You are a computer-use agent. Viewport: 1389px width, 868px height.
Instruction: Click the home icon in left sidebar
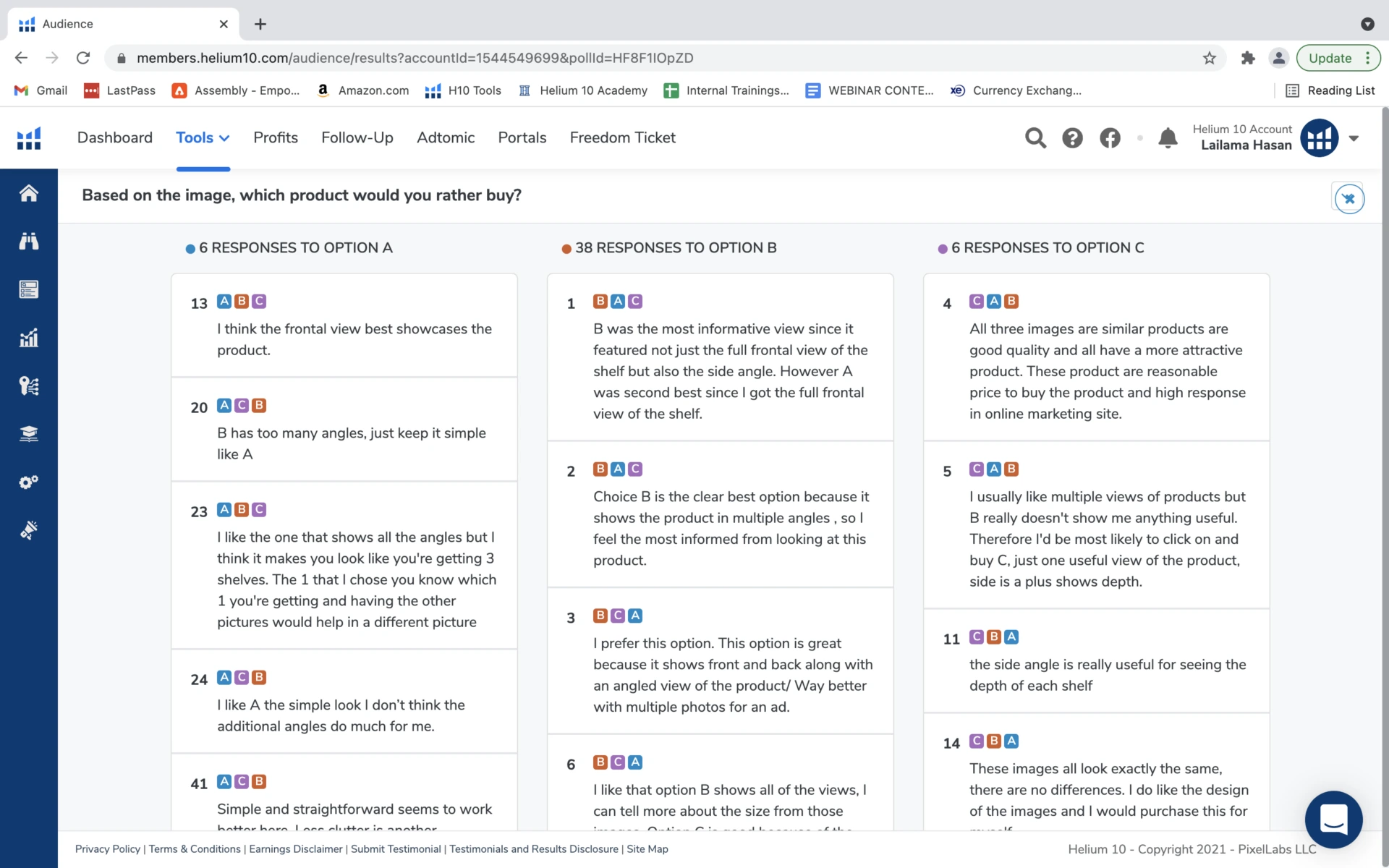pos(28,193)
